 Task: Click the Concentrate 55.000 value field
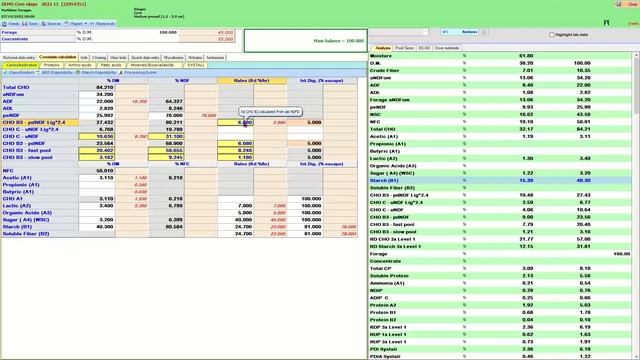click(207, 39)
